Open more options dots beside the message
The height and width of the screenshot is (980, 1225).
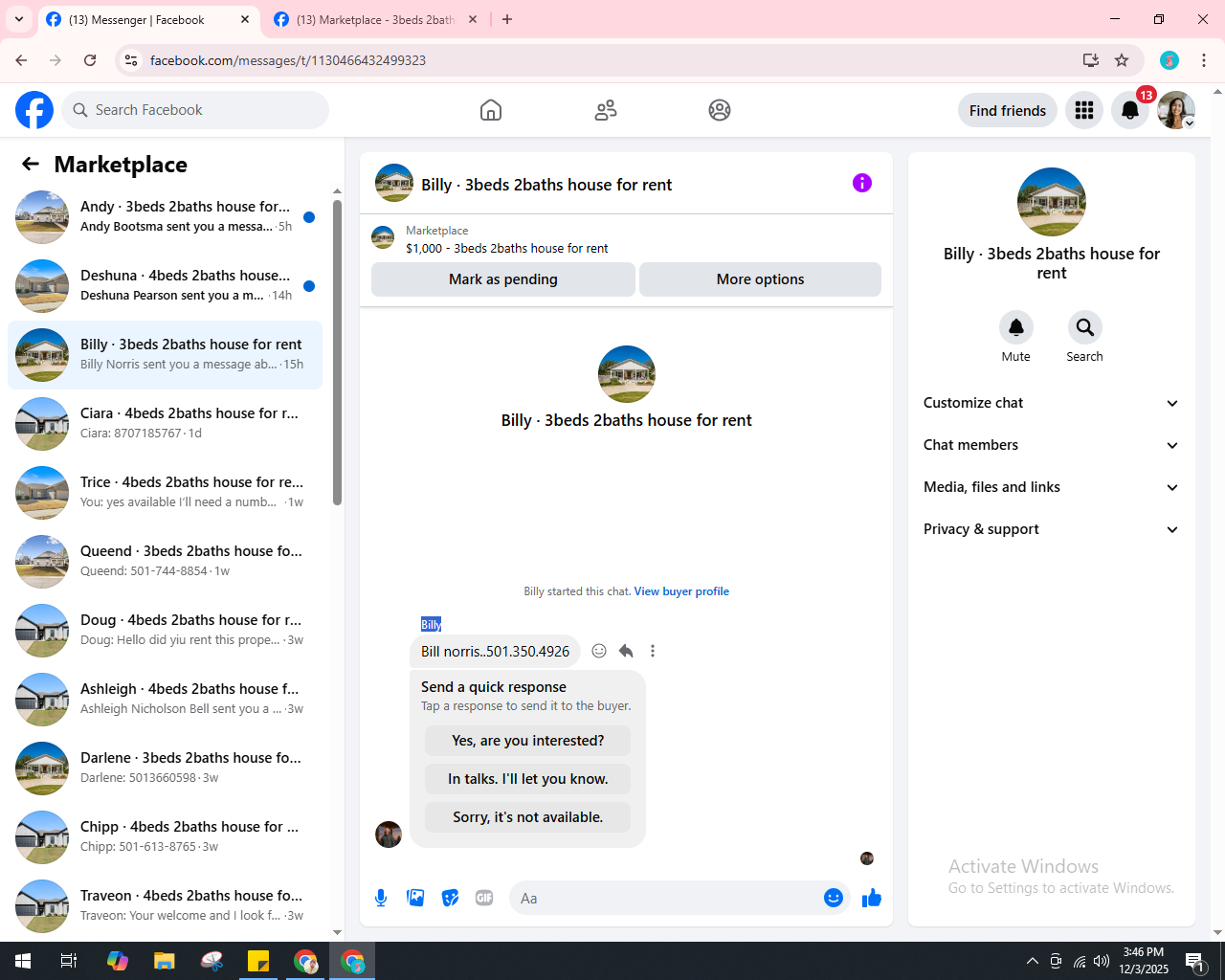click(653, 651)
